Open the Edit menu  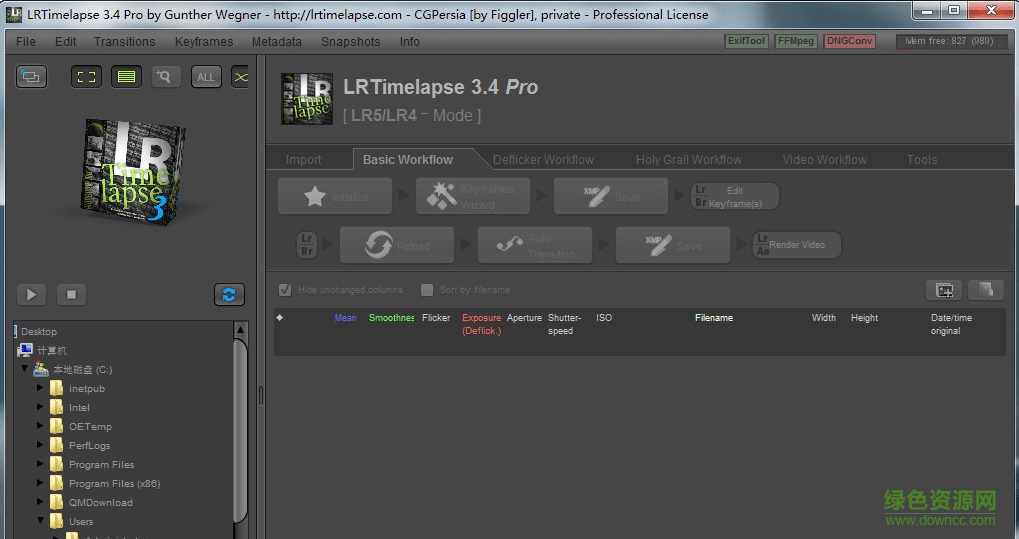coord(66,42)
